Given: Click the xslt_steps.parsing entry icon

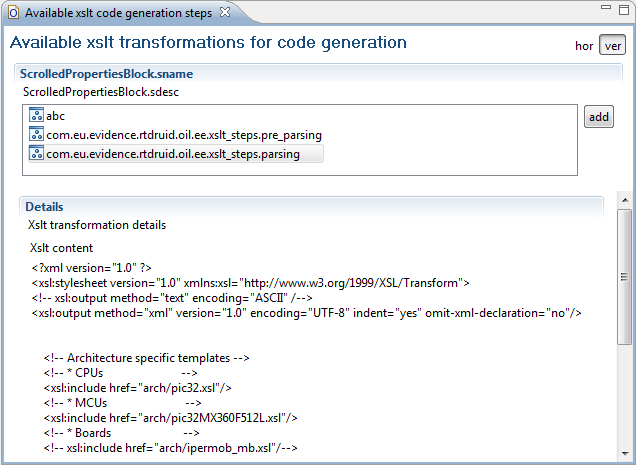Looking at the screenshot, I should point(36,153).
